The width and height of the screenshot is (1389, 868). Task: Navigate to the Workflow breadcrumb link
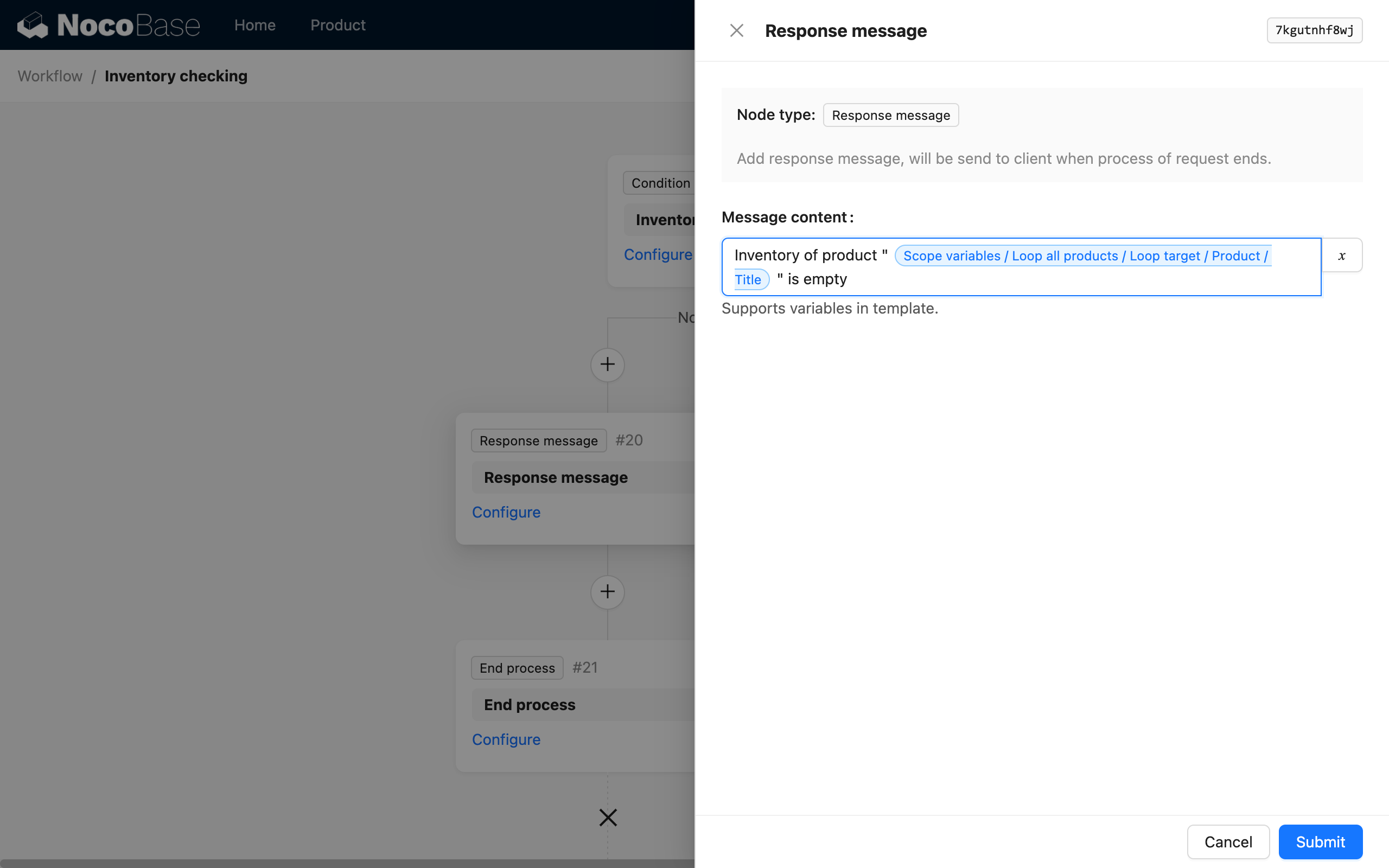49,76
